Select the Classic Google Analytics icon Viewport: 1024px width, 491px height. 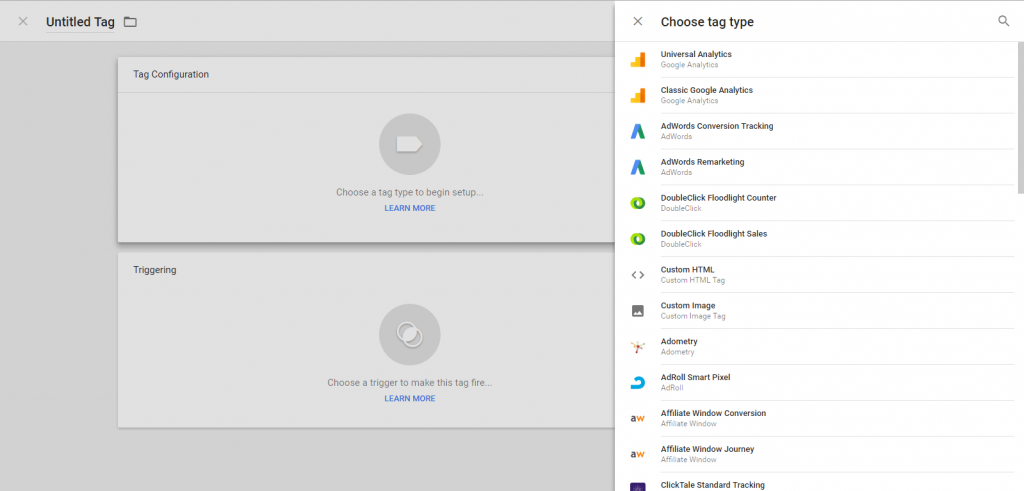tap(637, 95)
